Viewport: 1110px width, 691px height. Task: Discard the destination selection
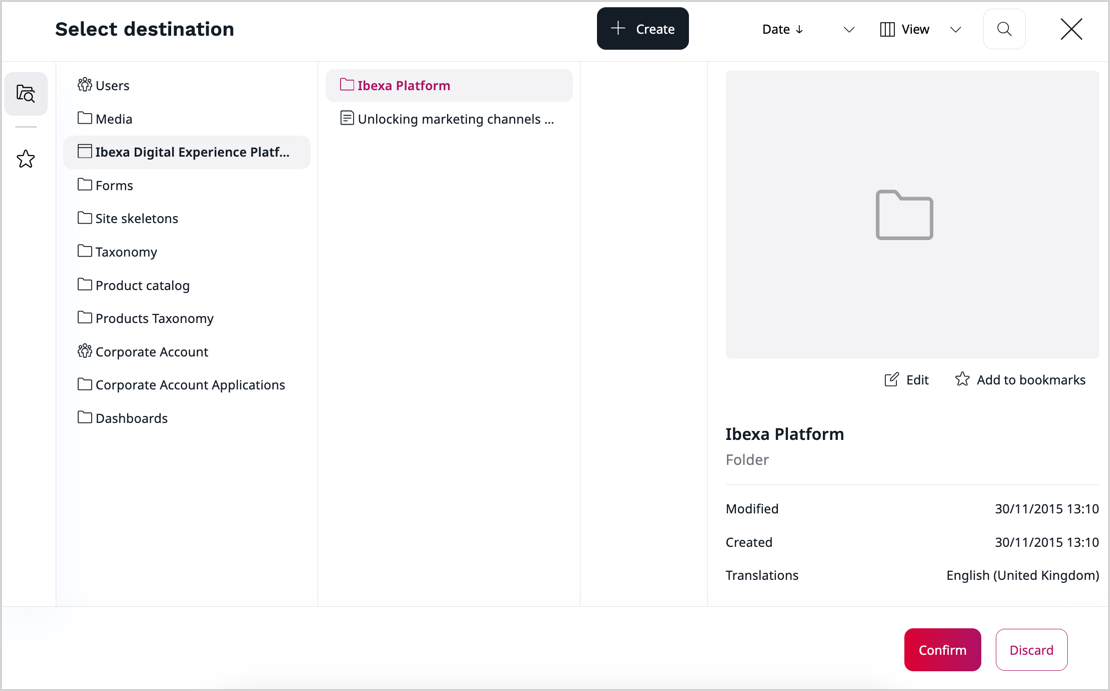click(1031, 649)
